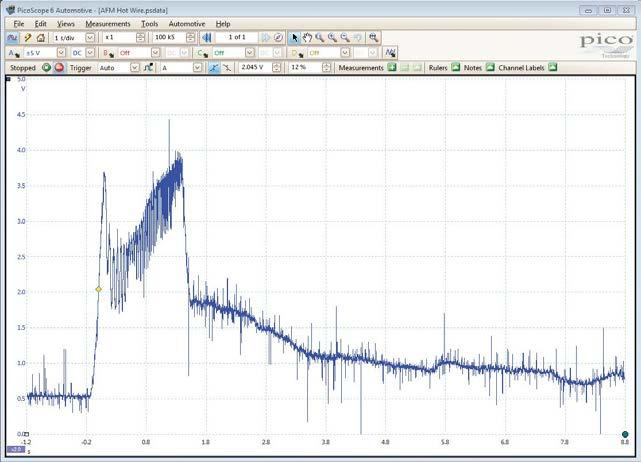Open Channel C options button
Image resolution: width=641 pixels, height=462 pixels.
coord(202,53)
